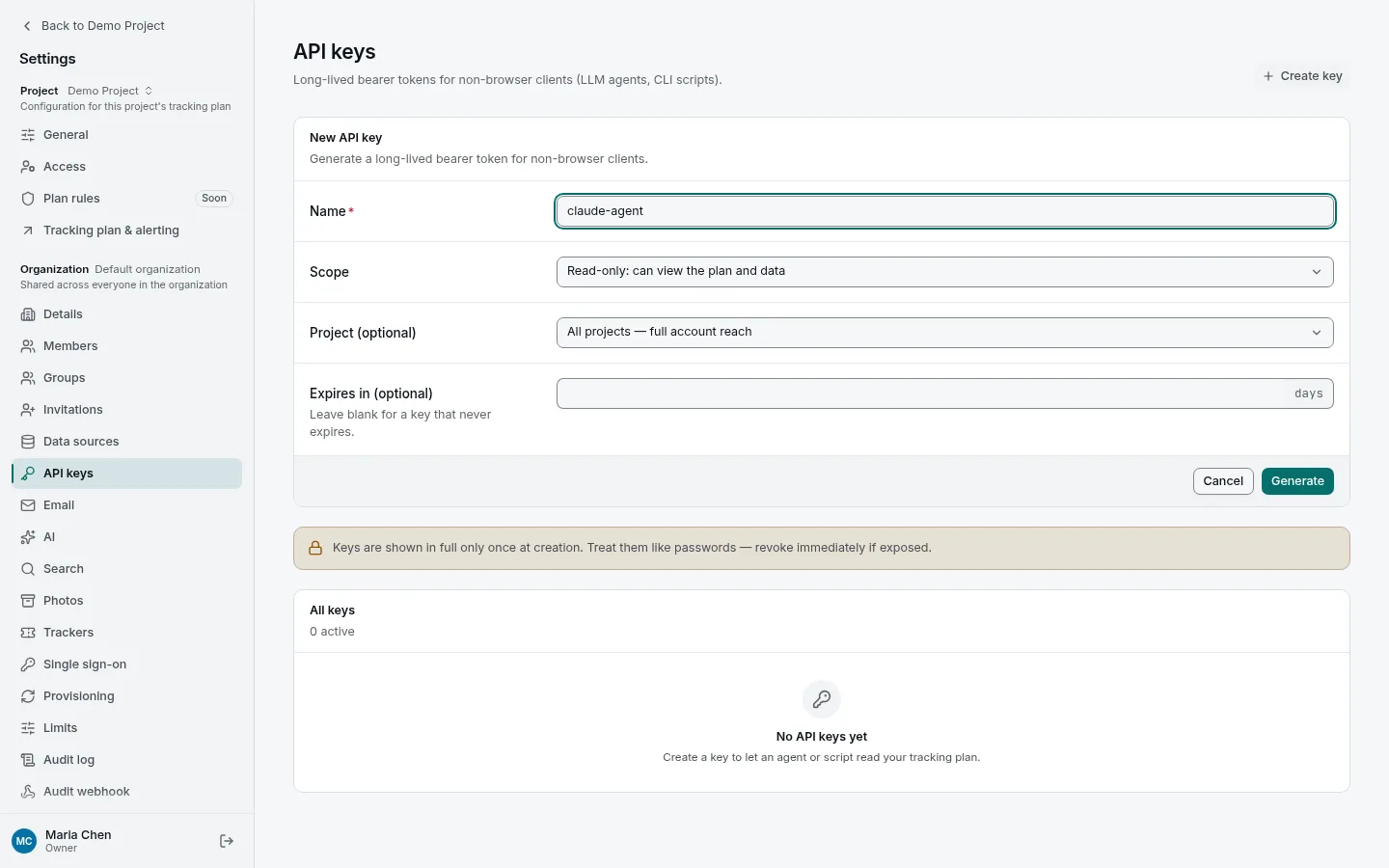Click the Plan rules shield icon
This screenshot has width=1389, height=868.
pos(28,199)
